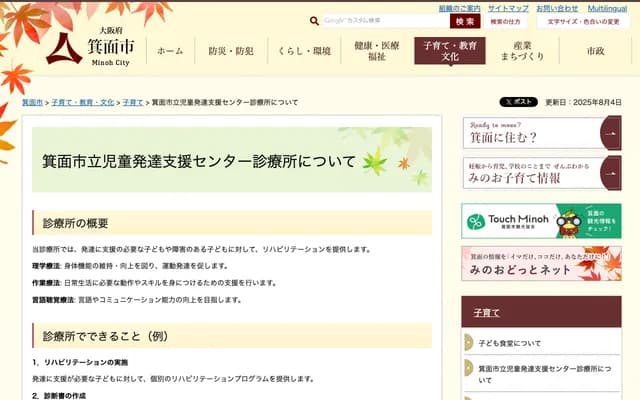
Task: Select the くらし・環境 menu item
Action: [304, 51]
